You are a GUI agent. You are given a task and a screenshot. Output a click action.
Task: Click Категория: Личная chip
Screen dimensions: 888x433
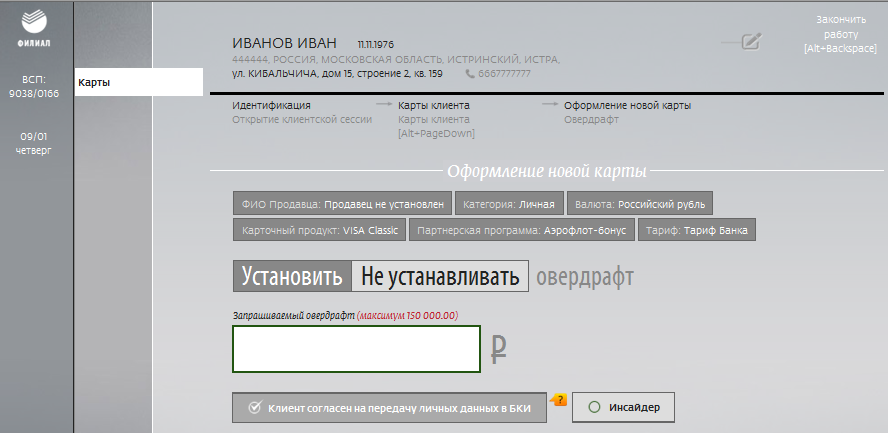coord(509,204)
